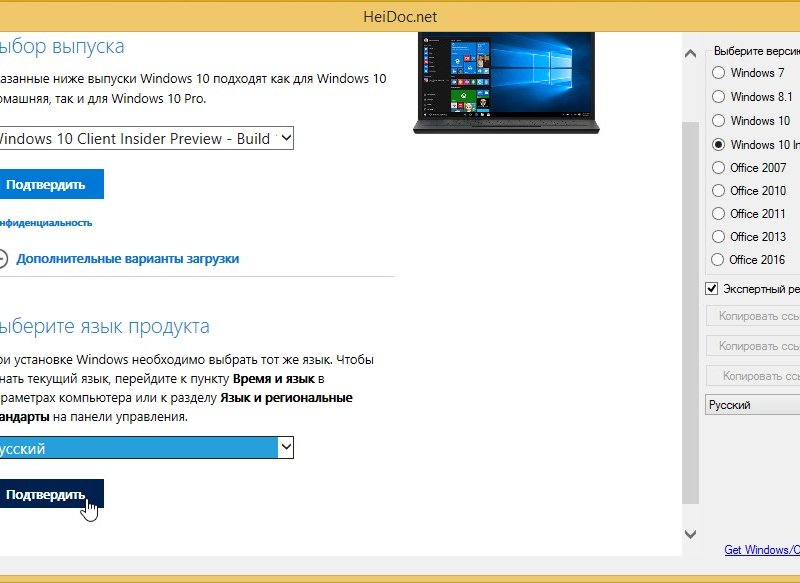Select the Windows 10 Insider radio option
The image size is (800, 583).
[718, 144]
